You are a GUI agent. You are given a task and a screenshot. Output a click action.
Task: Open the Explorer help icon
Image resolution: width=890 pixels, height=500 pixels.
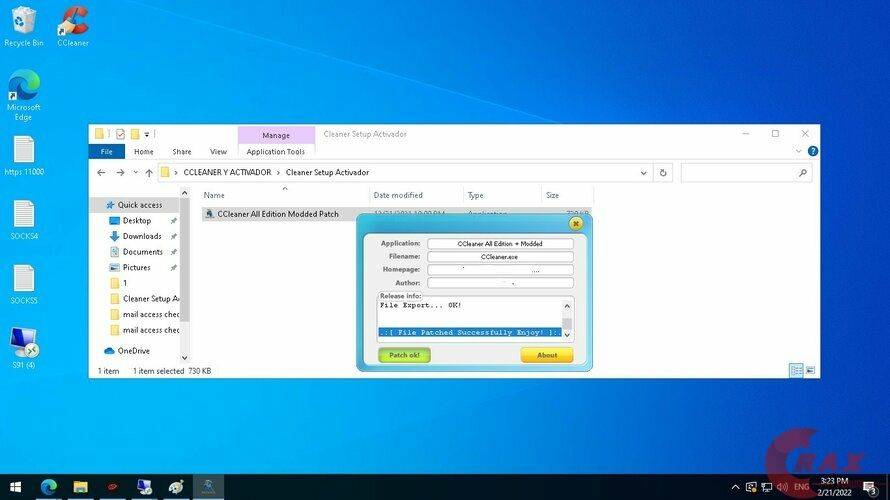click(813, 151)
